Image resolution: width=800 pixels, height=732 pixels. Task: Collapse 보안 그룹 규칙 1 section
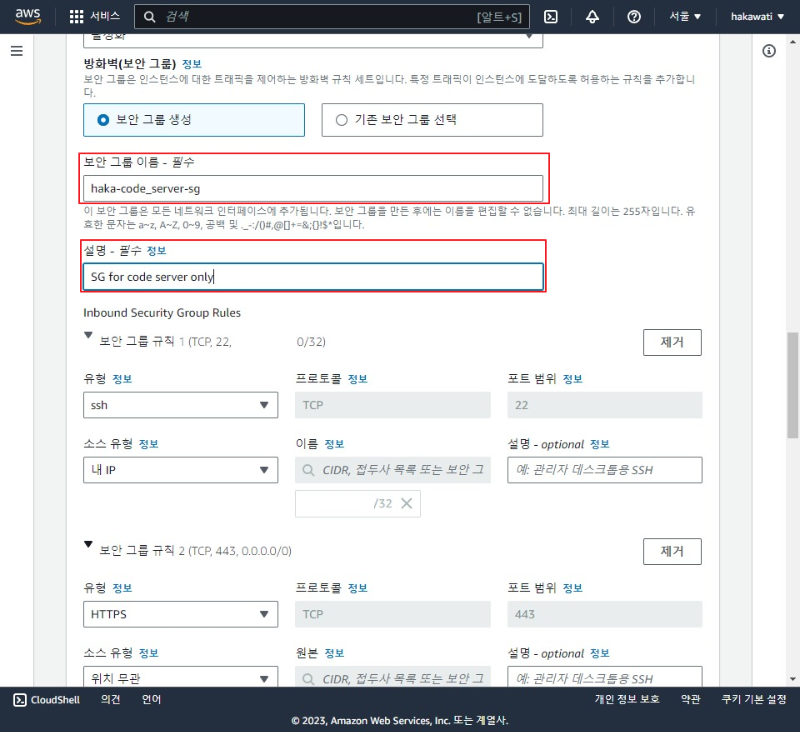(87, 336)
